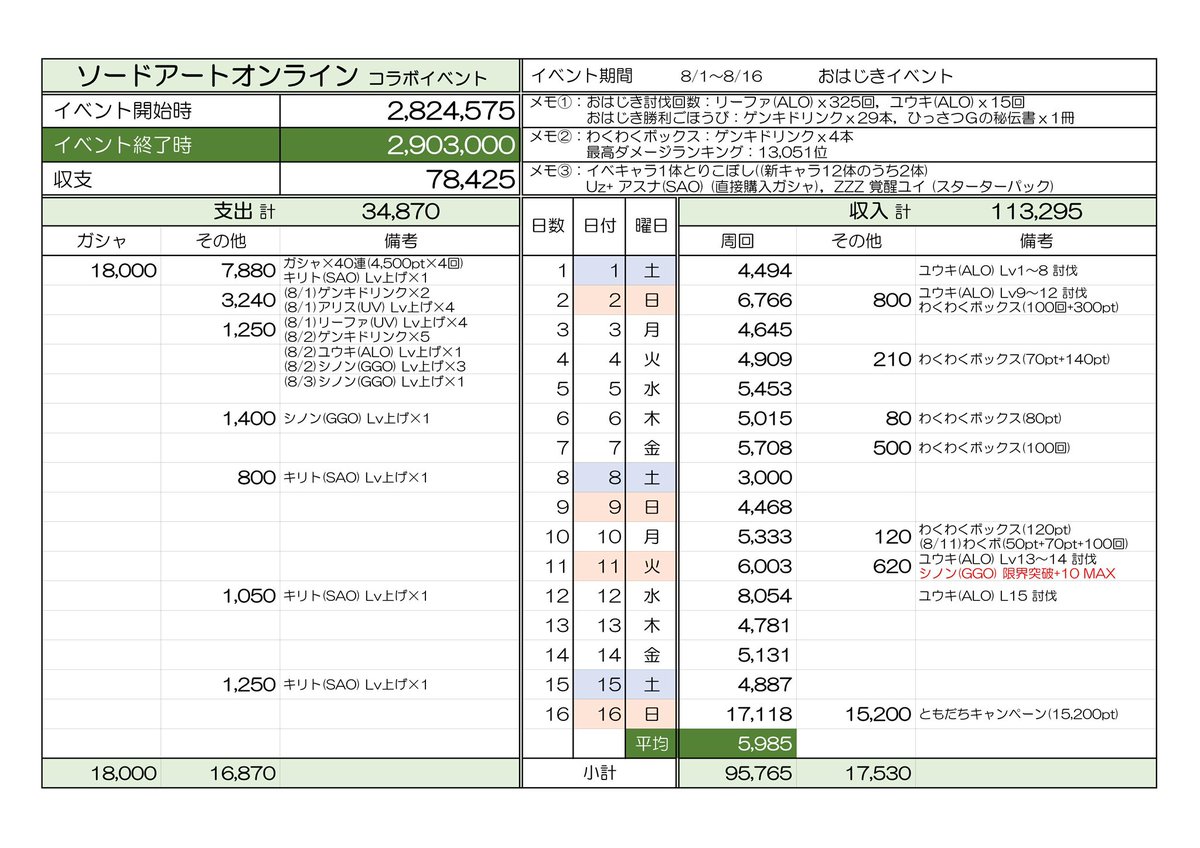1200x848 pixels.
Task: Select the 周回 value 5,131
Action: pyautogui.click(x=764, y=655)
